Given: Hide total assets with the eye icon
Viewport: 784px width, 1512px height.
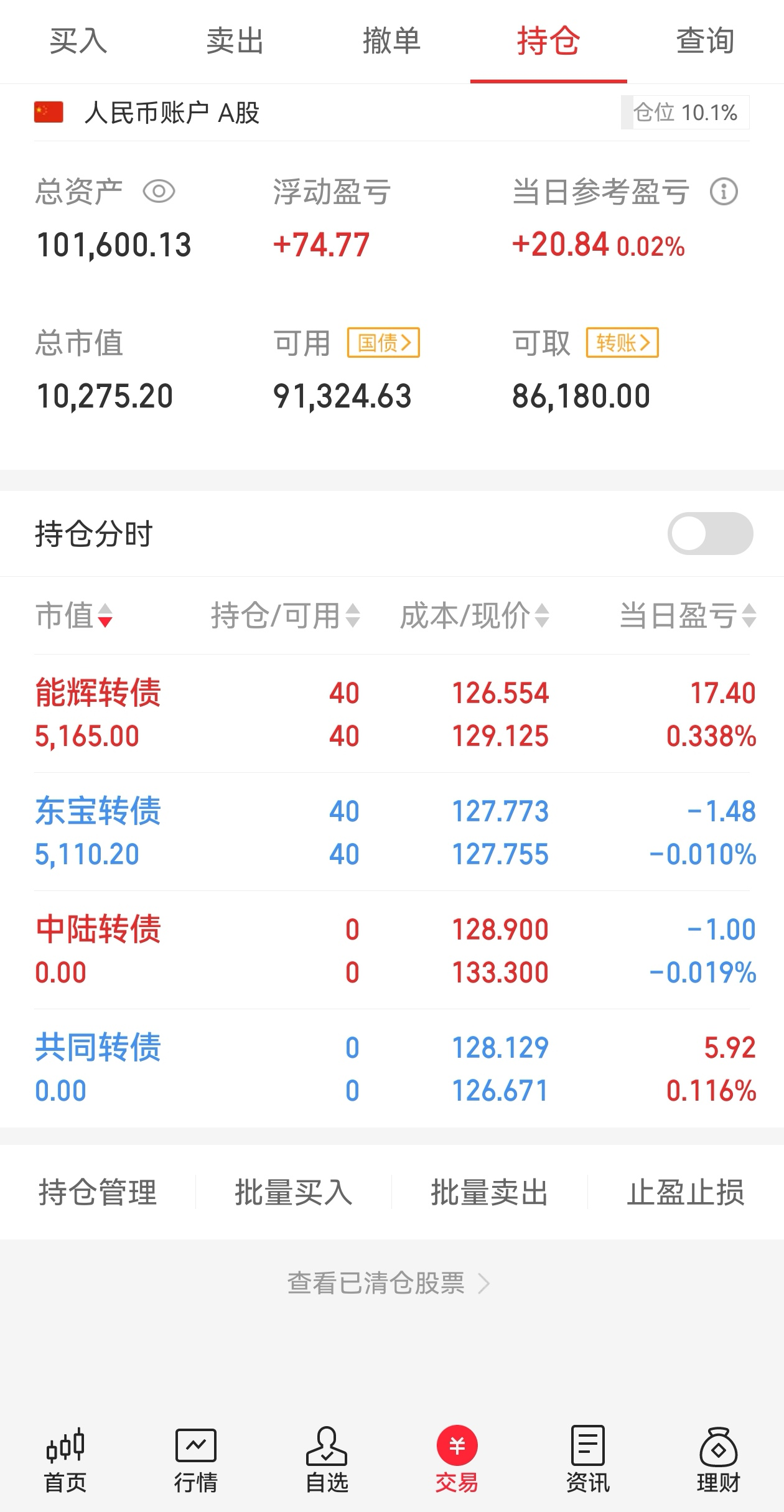Looking at the screenshot, I should click(x=159, y=192).
